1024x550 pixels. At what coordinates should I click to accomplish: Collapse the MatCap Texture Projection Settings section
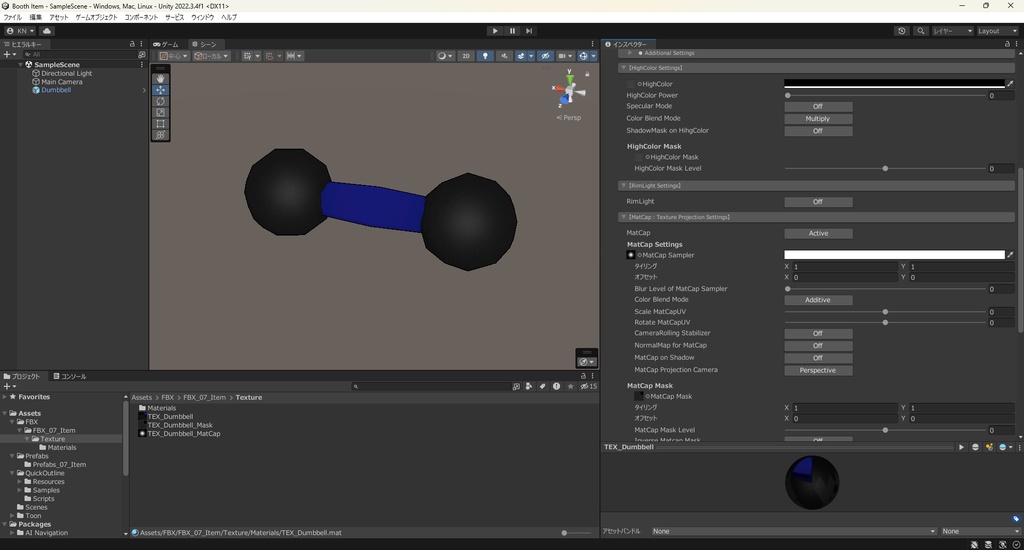point(624,217)
